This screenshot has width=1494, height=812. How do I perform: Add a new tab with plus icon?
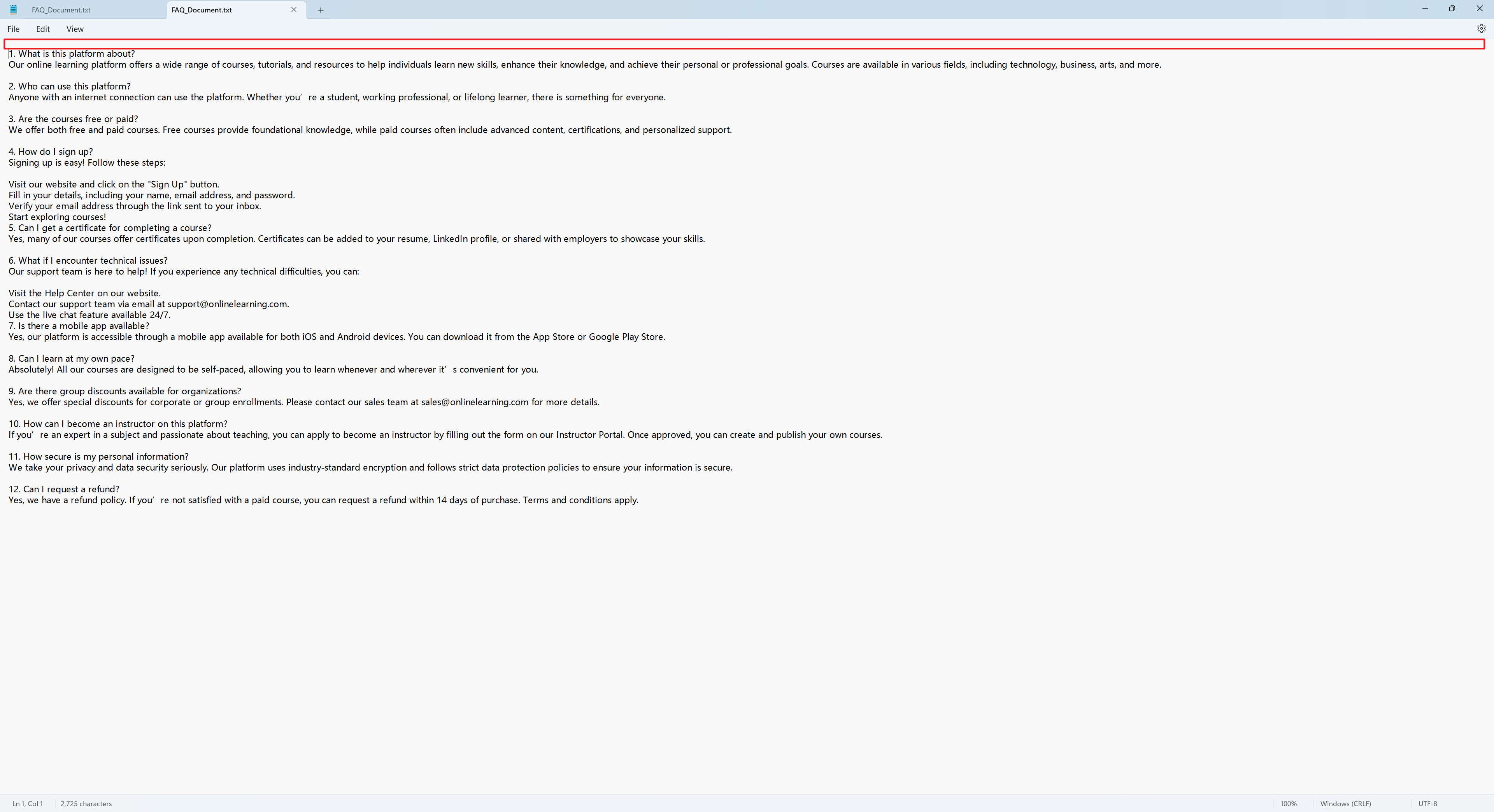pos(320,10)
